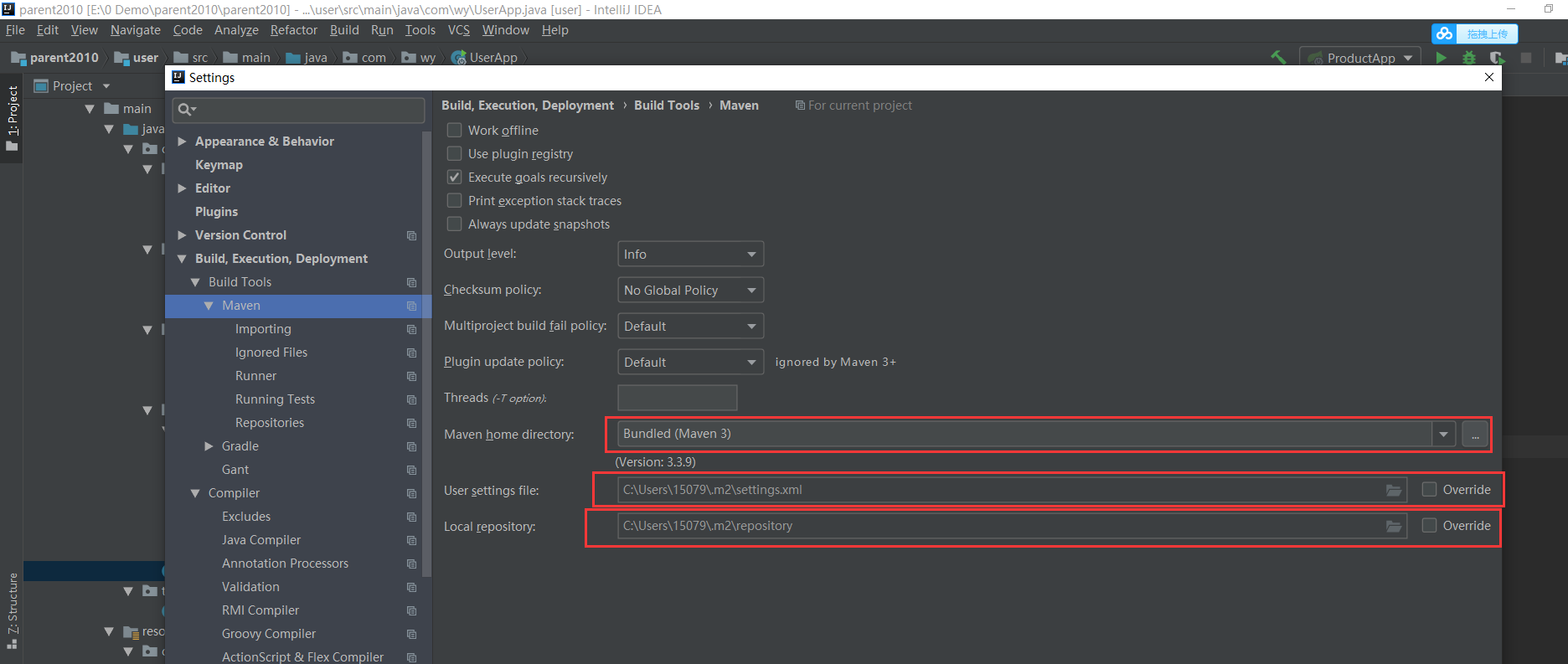Open the Refactor menu

pos(293,30)
